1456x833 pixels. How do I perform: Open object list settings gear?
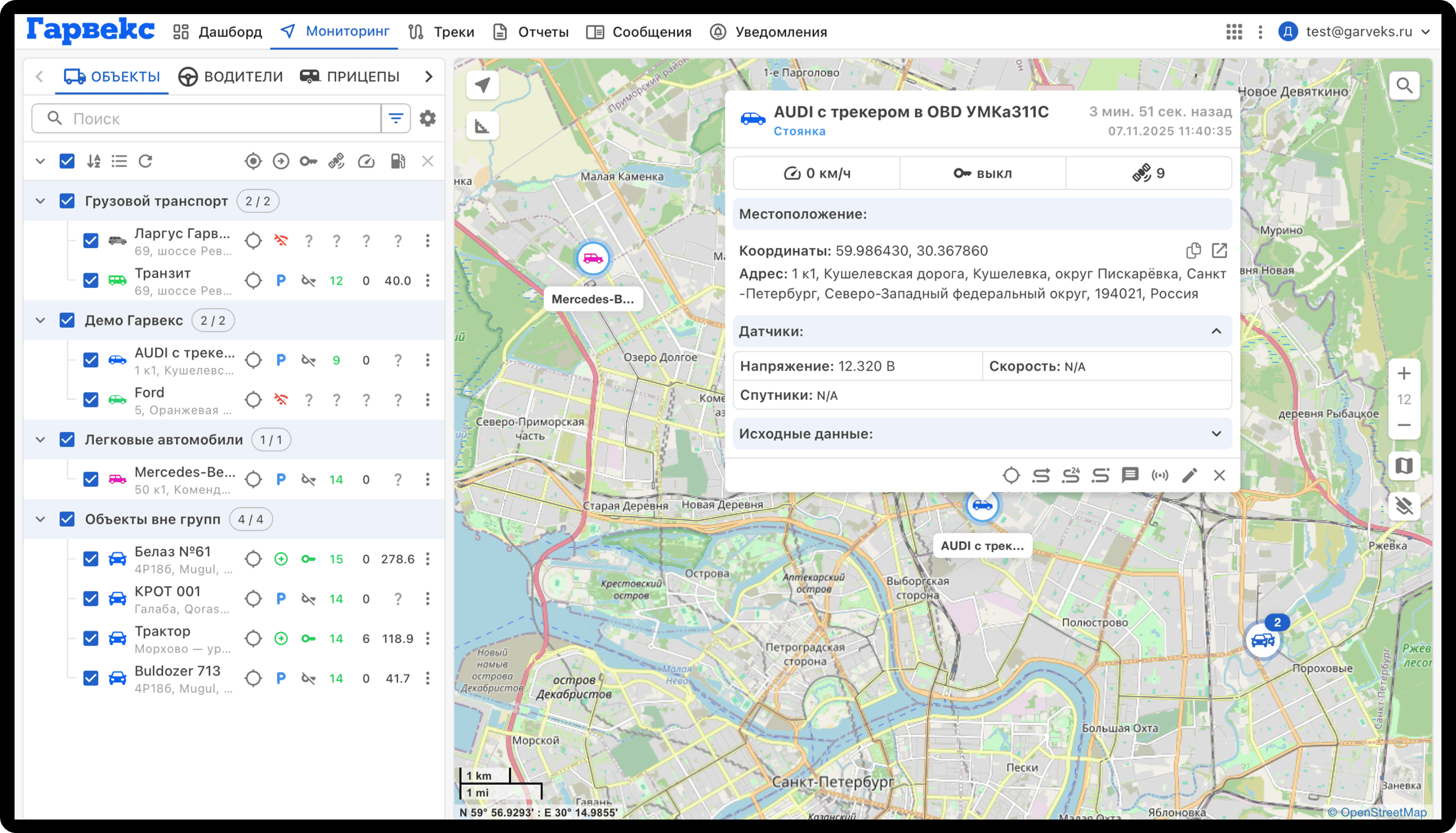428,119
